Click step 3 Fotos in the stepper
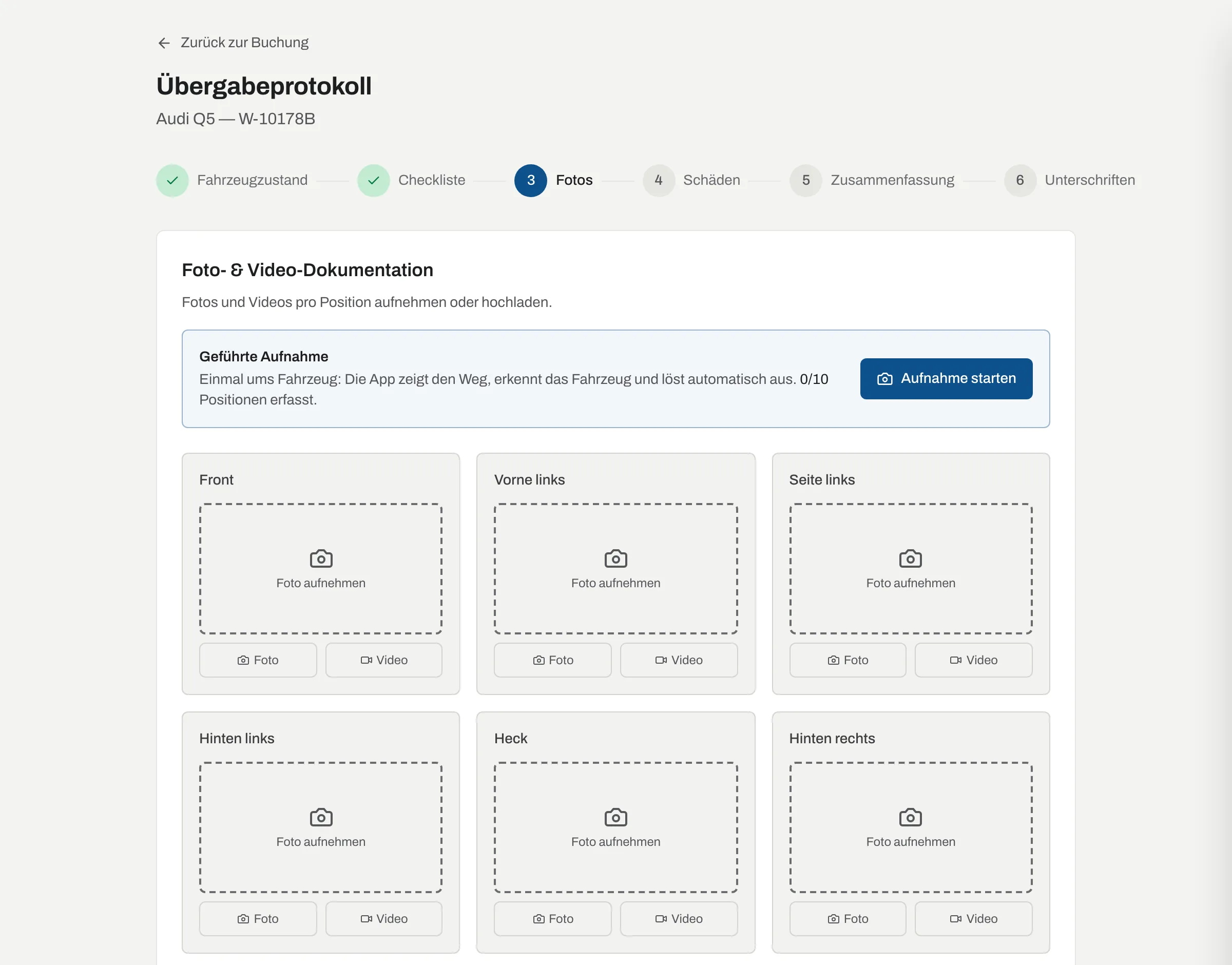This screenshot has width=1232, height=965. (x=553, y=180)
